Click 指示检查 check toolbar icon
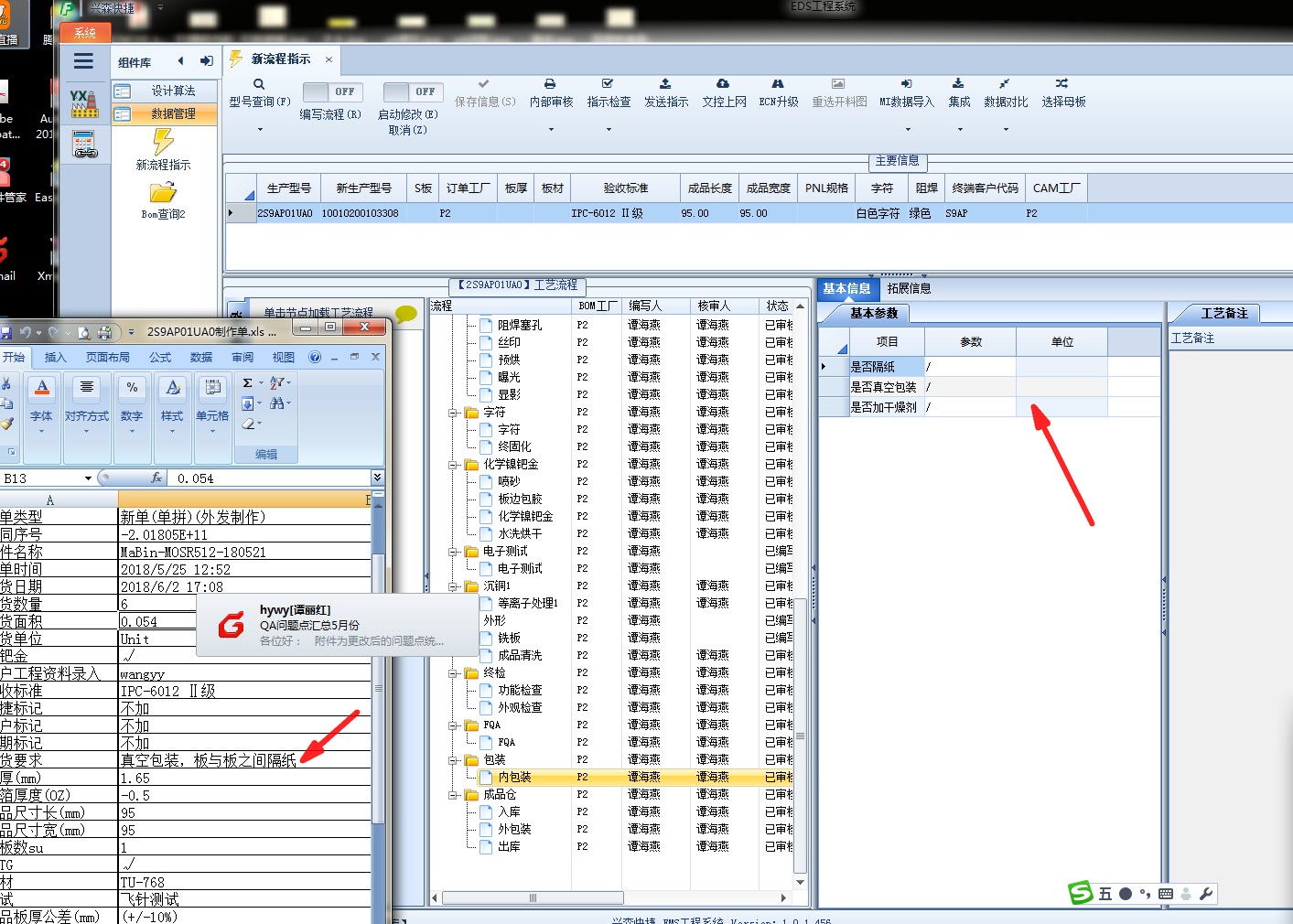 (608, 83)
